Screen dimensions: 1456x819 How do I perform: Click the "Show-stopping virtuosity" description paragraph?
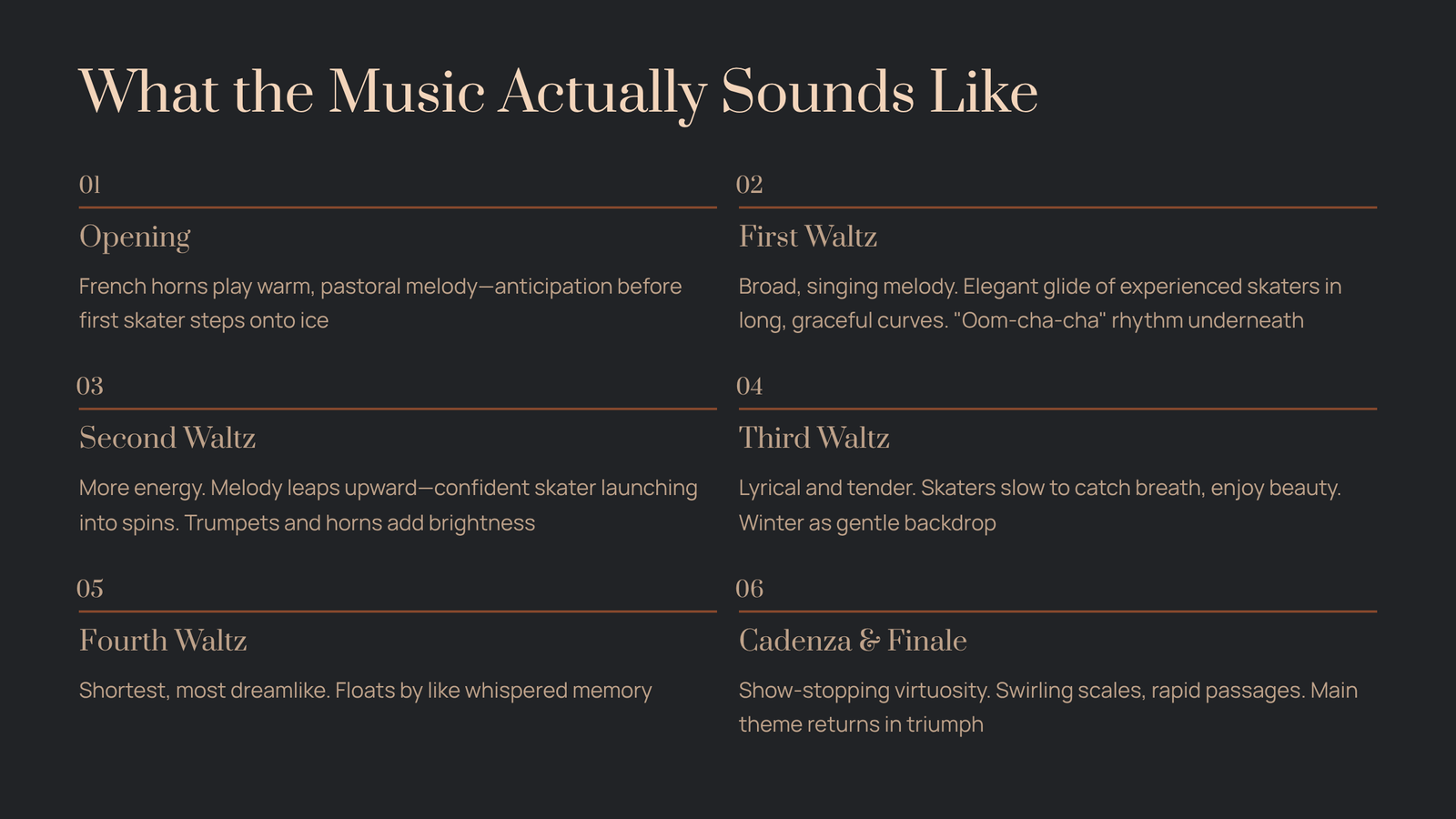pos(1047,707)
